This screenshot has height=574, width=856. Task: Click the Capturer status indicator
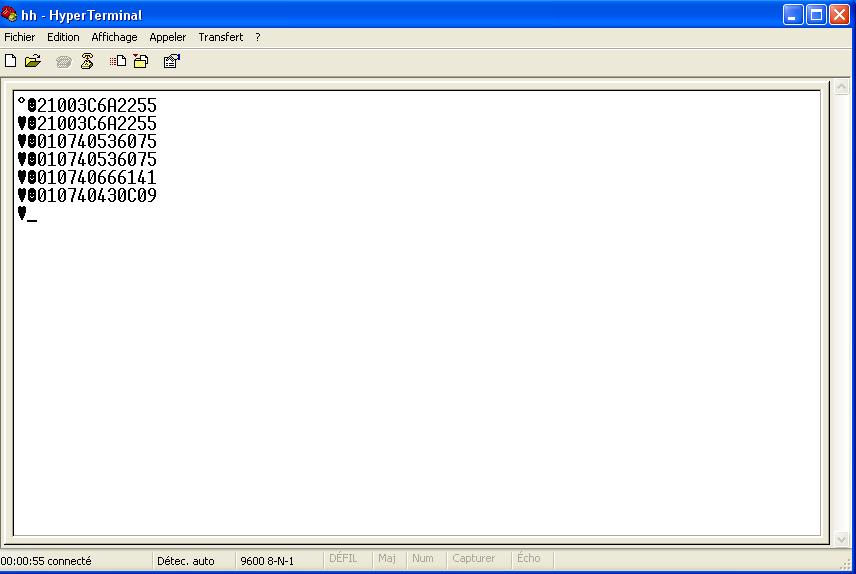[473, 559]
